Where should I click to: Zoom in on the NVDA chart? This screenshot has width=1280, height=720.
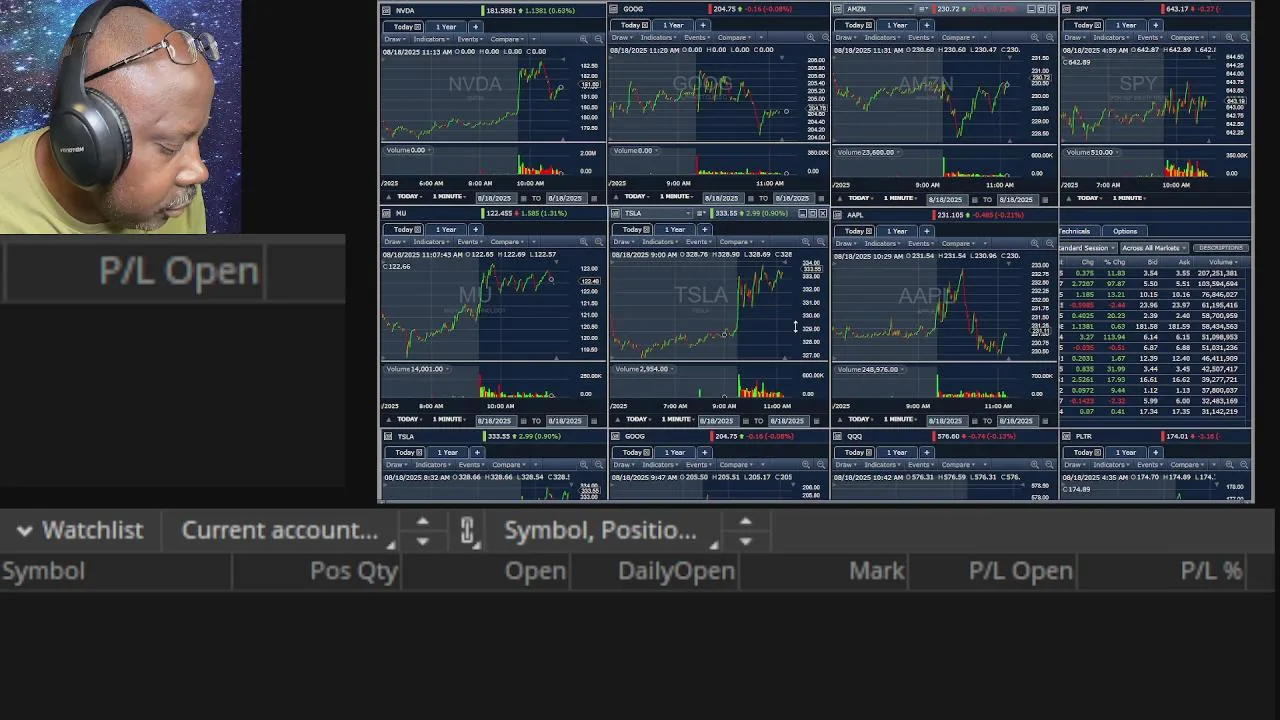[x=584, y=39]
